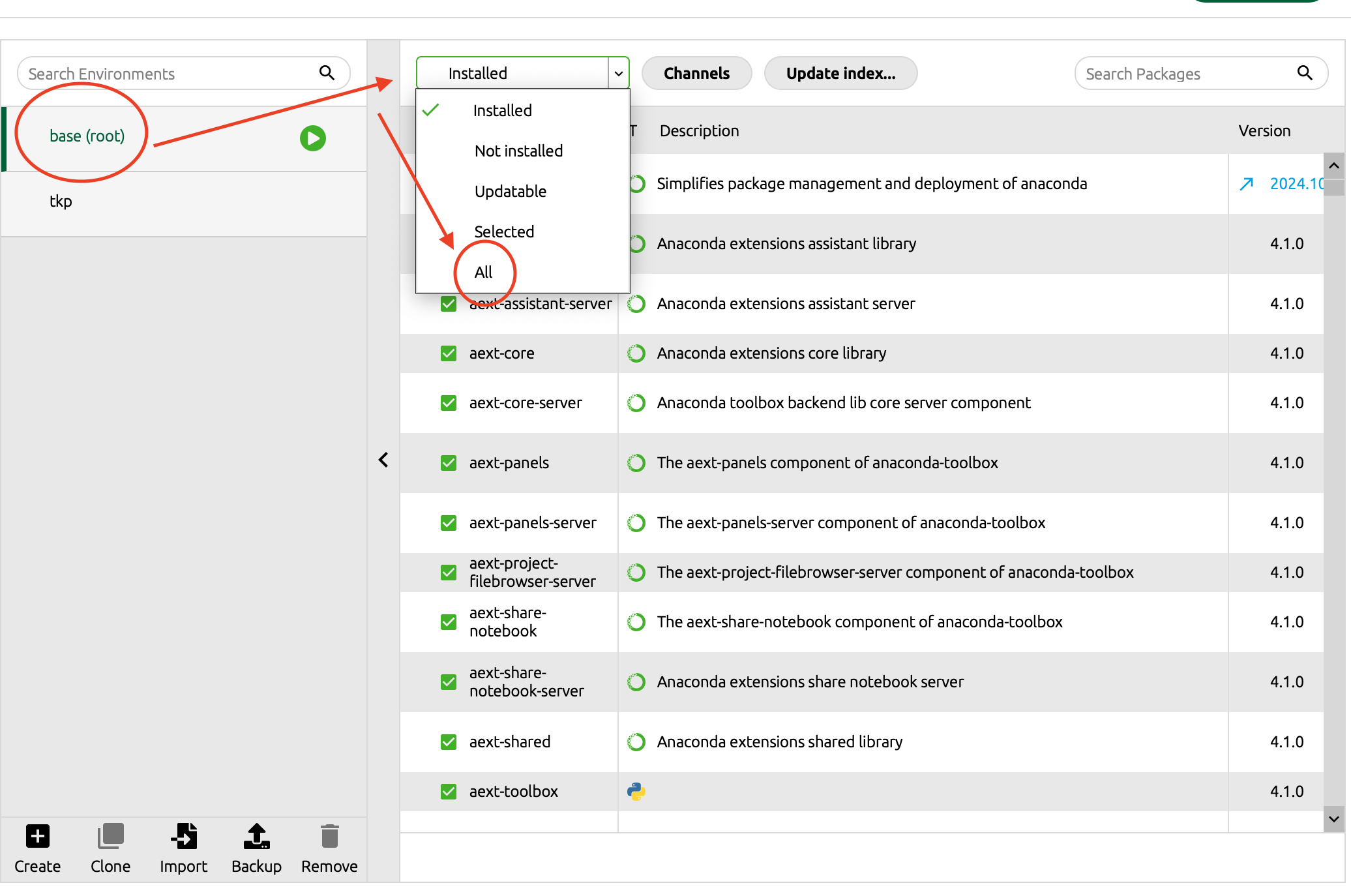Click the Import environment icon
This screenshot has width=1351, height=896.
tap(183, 836)
